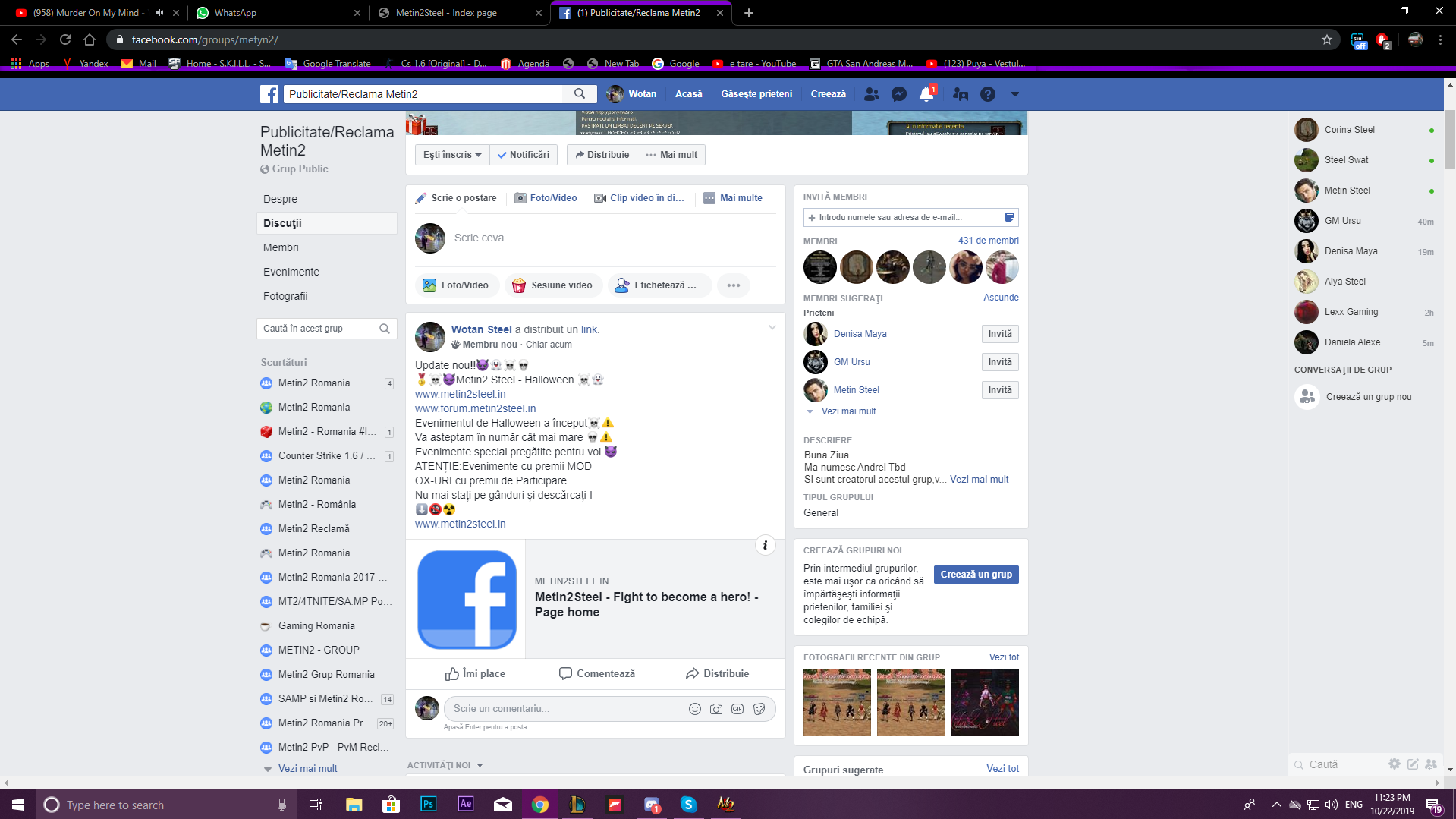Viewport: 1456px width, 819px height.
Task: Open Messenger icon in top bar
Action: tap(899, 94)
